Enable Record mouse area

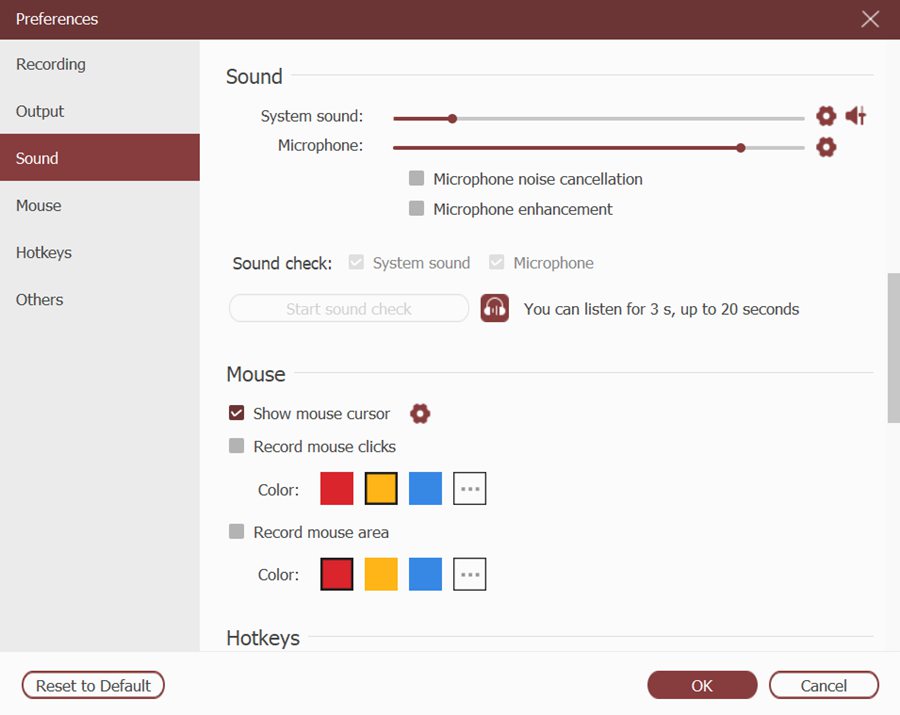(237, 532)
